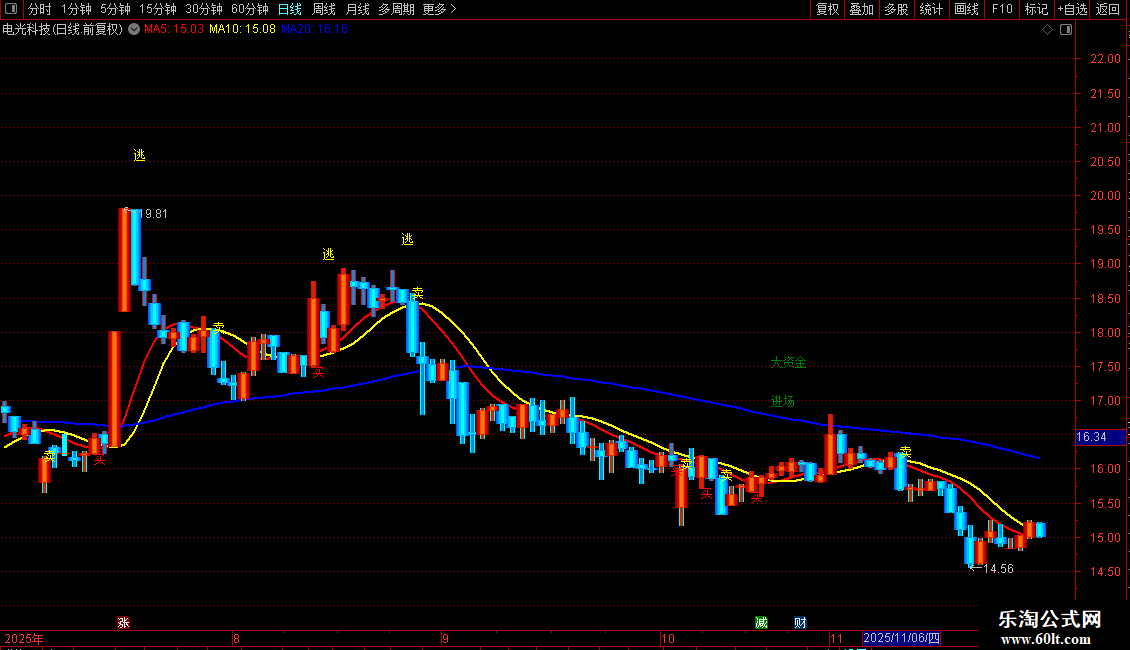This screenshot has width=1130, height=650.
Task: Click the 2025年 axis label
Action: tap(24, 638)
